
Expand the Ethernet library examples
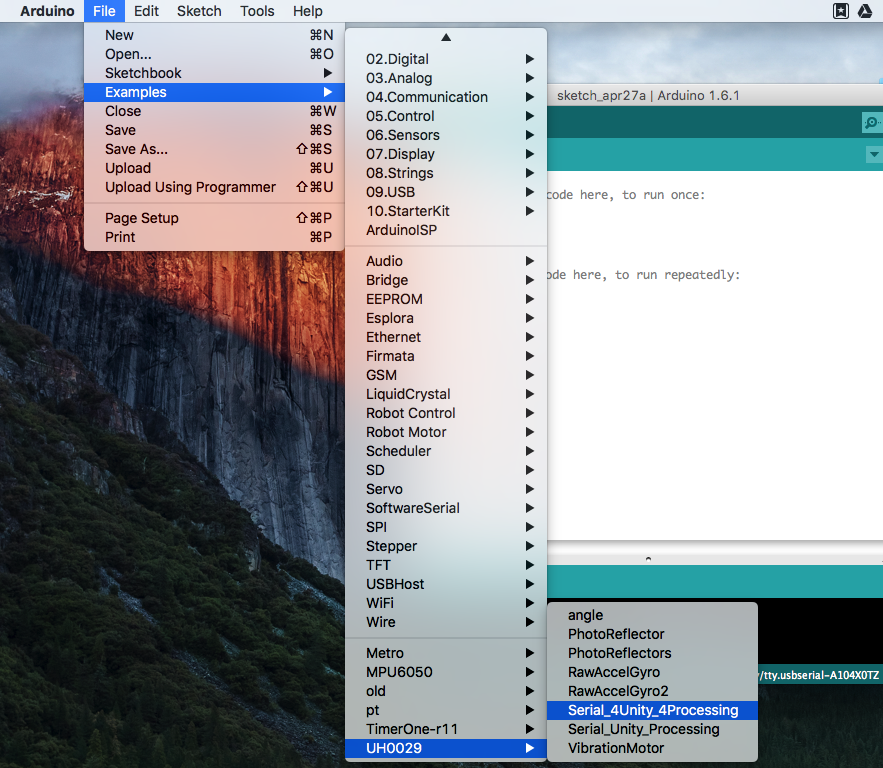click(446, 337)
